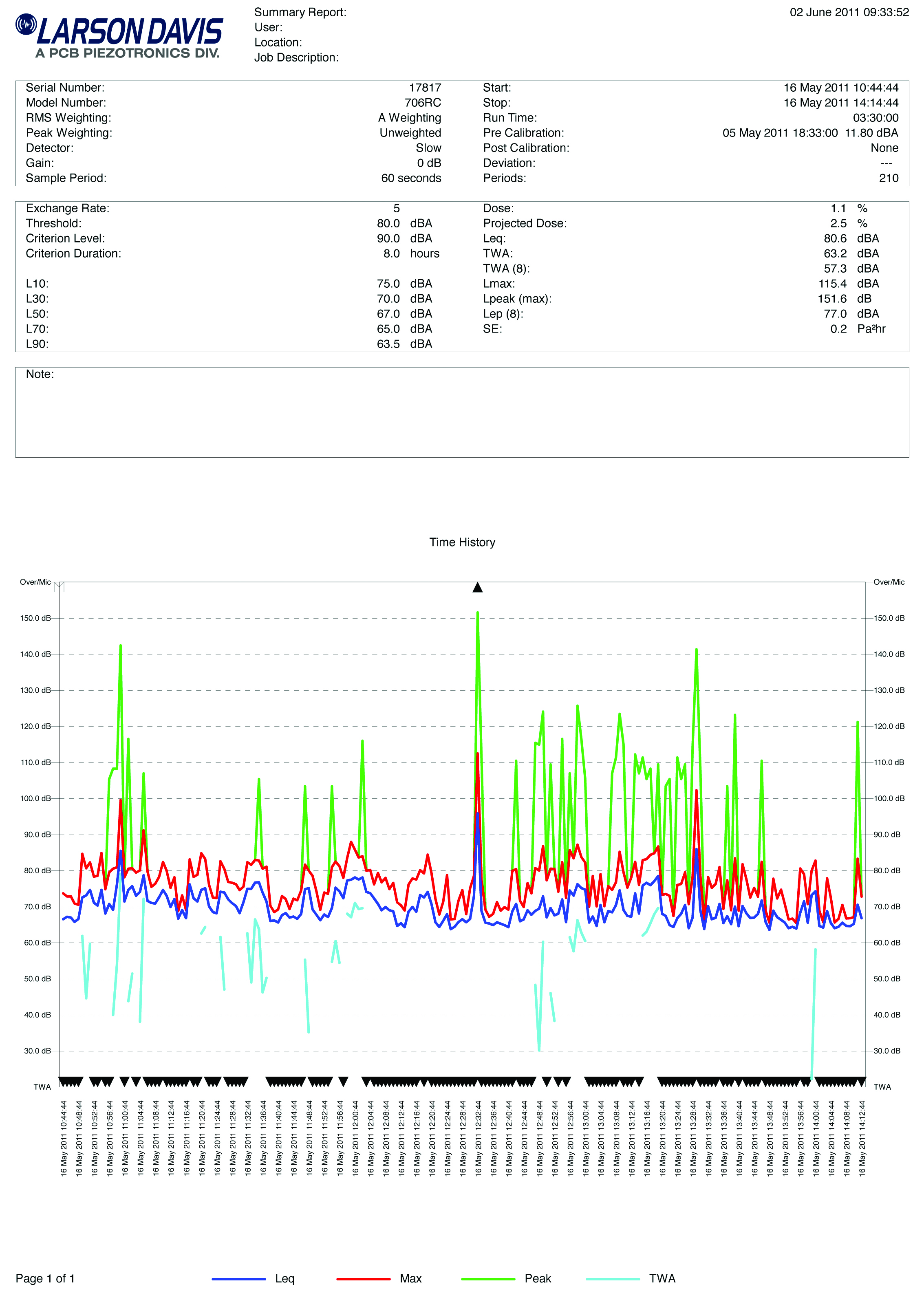
Task: Click the left TWA axis label
Action: click(42, 1087)
